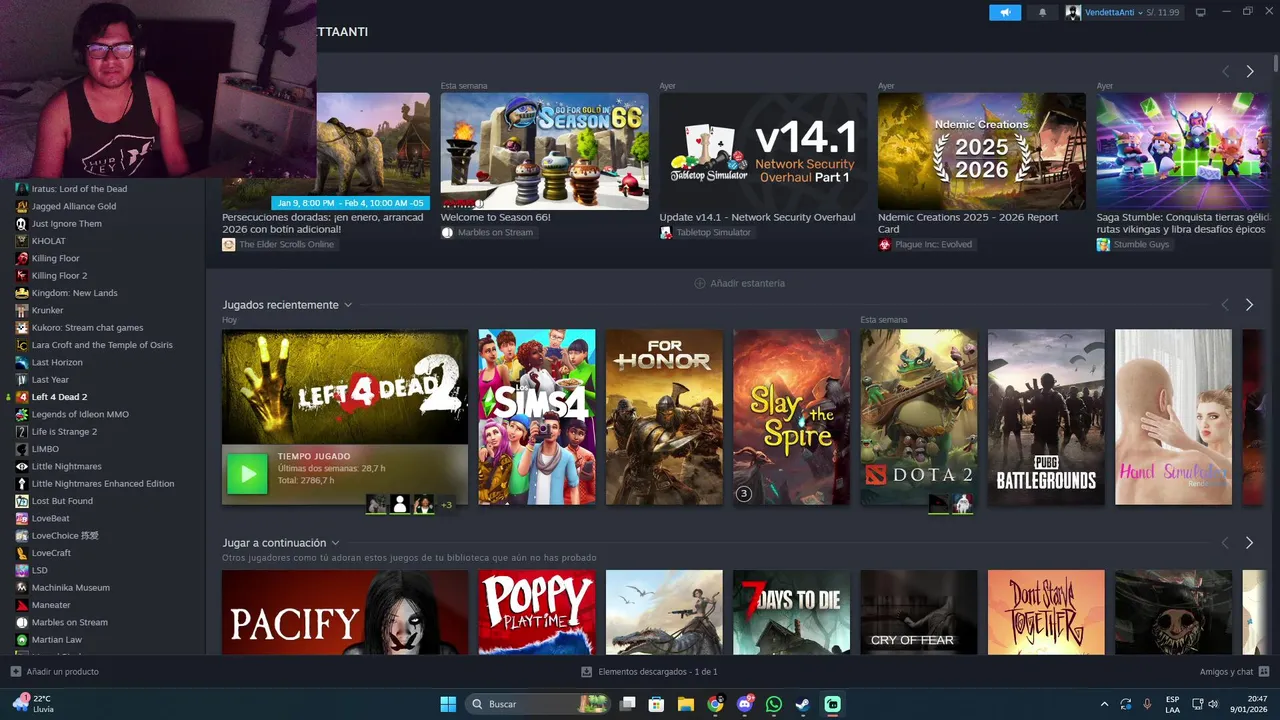Open Steam icon in taskbar
Viewport: 1280px width, 720px height.
(803, 704)
